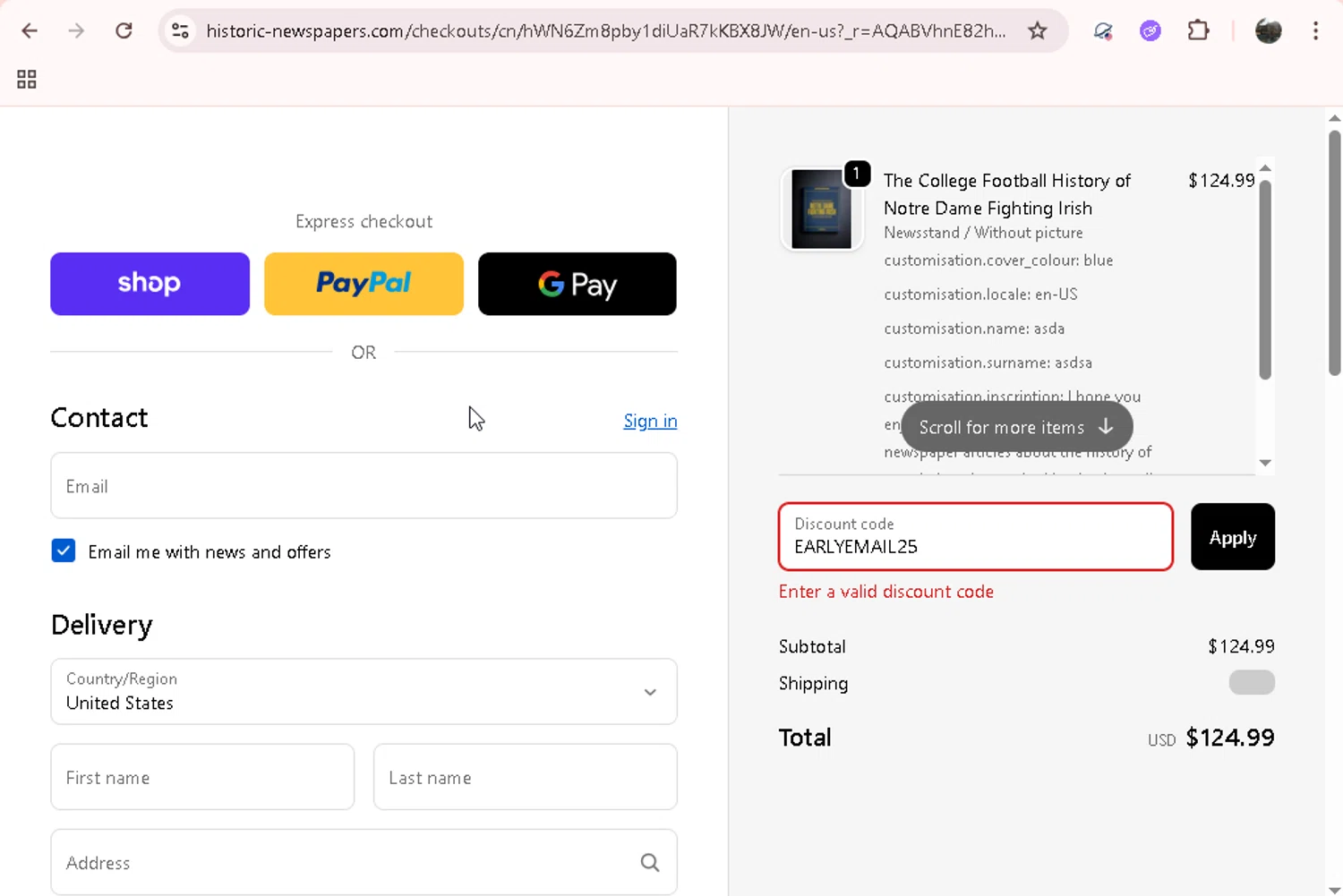Apply the discount code
Image resolution: width=1343 pixels, height=896 pixels.
coord(1232,537)
